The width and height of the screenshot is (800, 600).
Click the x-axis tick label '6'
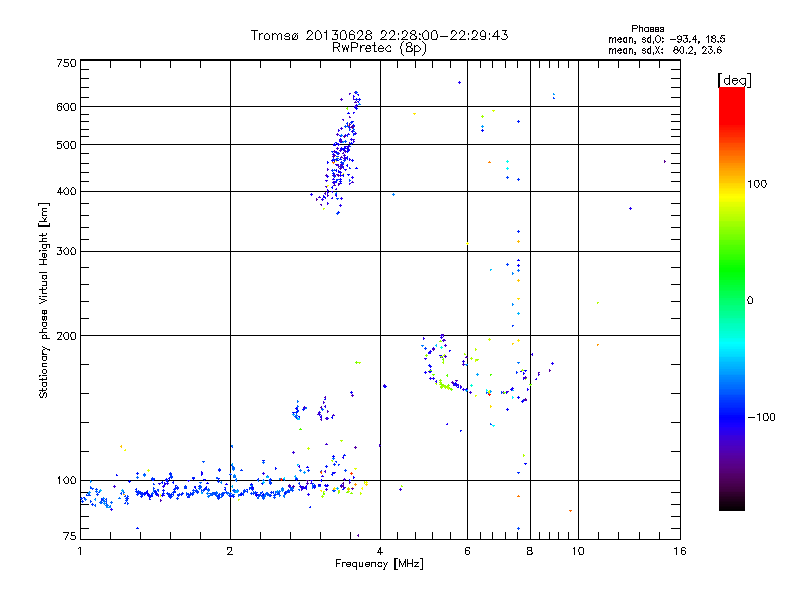pos(467,551)
